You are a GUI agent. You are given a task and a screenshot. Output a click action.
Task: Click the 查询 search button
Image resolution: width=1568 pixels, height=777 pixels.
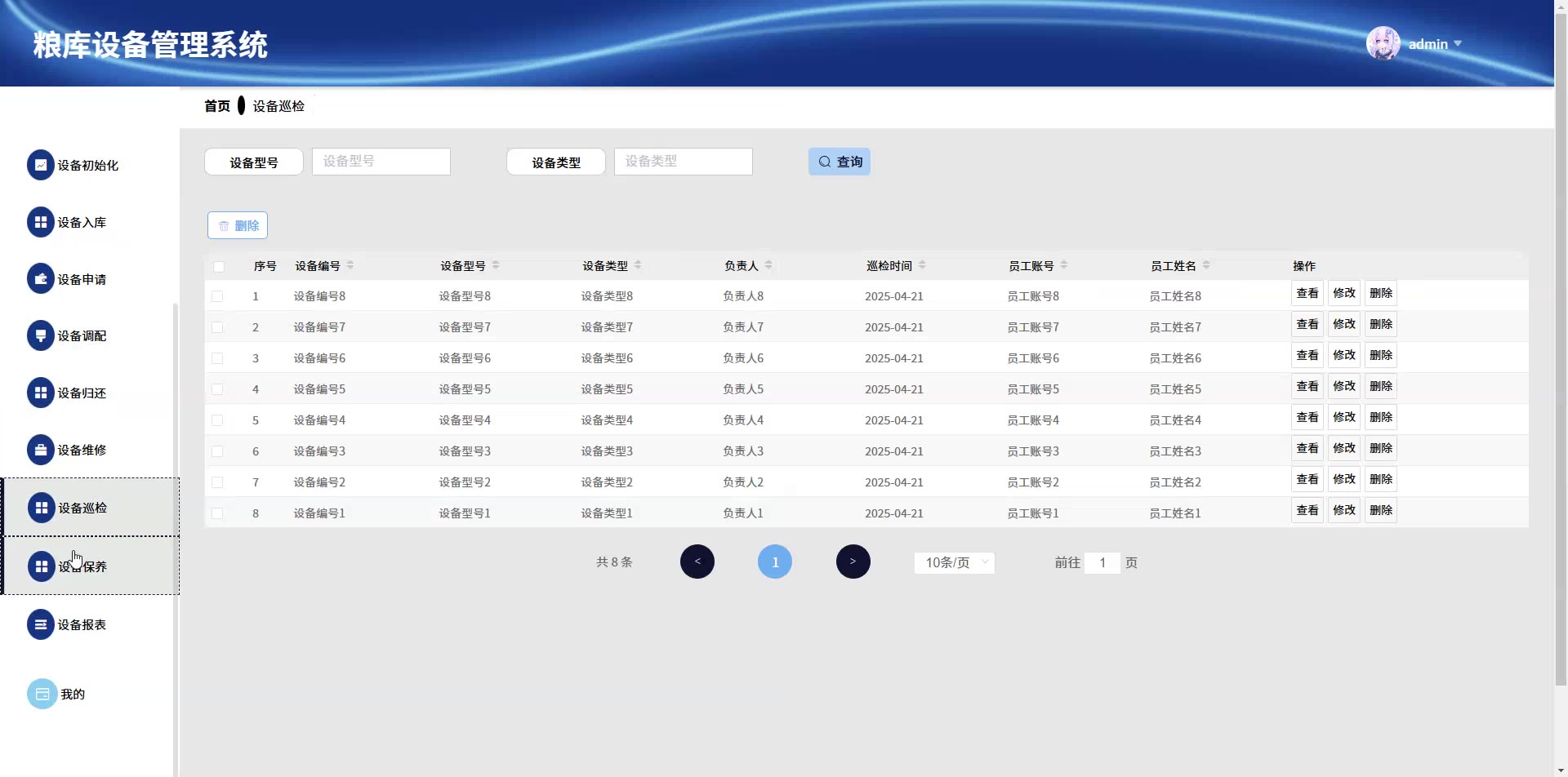click(840, 162)
